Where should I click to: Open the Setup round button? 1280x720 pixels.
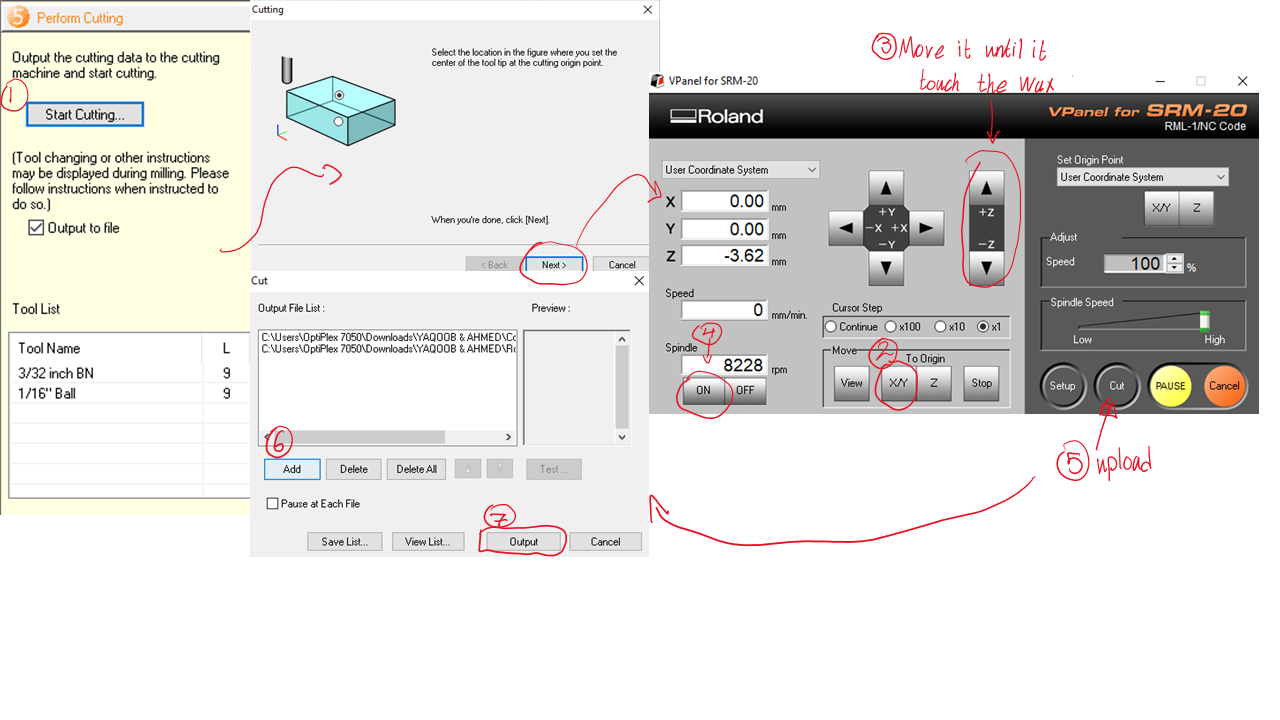[1062, 386]
